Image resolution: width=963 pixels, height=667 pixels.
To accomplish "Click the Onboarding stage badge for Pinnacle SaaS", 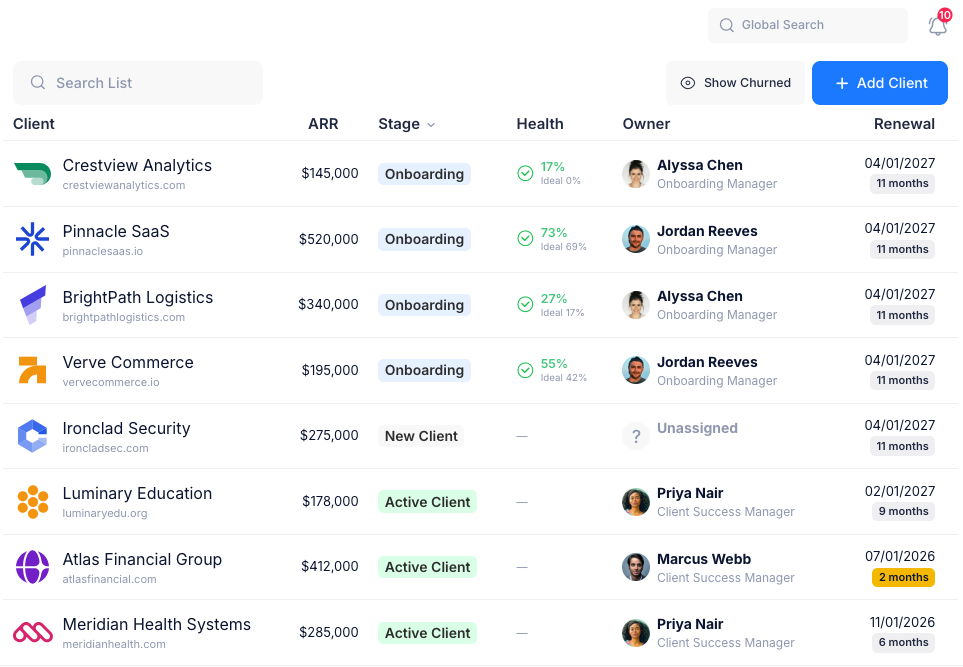I will pos(424,239).
